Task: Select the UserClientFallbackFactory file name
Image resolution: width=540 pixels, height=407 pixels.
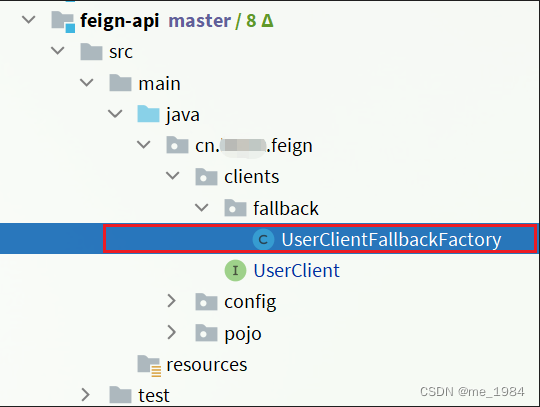Action: point(392,240)
